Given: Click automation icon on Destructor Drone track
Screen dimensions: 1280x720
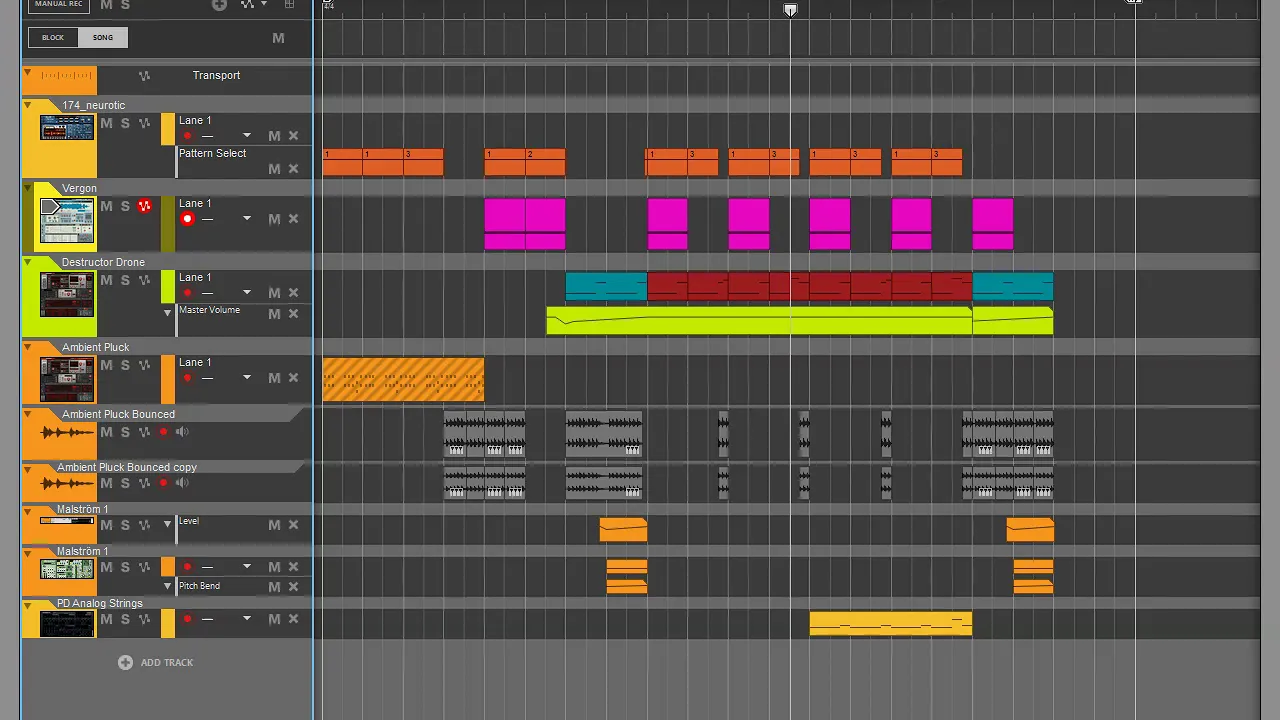Looking at the screenshot, I should tap(144, 280).
